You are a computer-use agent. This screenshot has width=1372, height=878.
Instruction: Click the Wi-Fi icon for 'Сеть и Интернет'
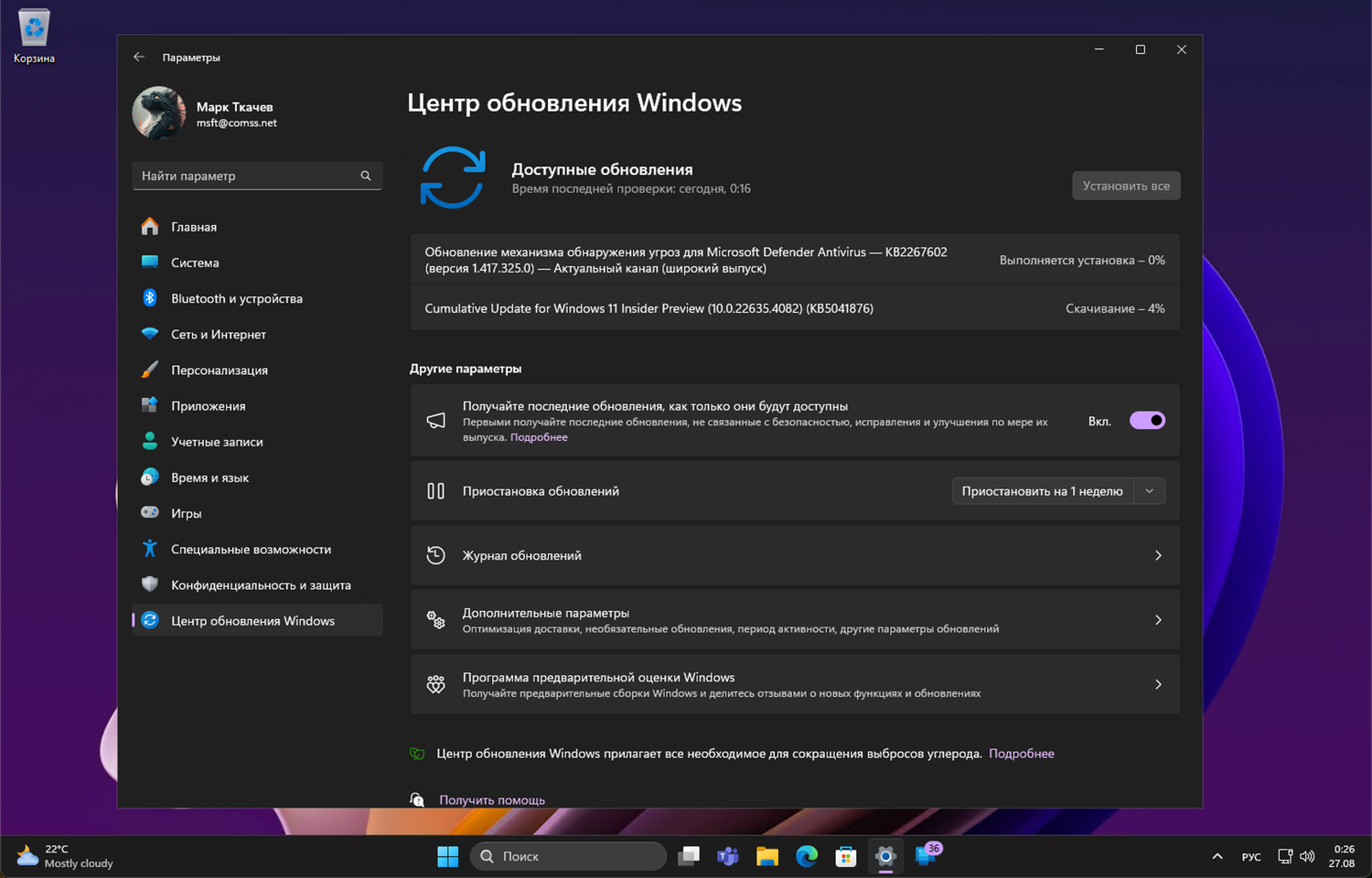pyautogui.click(x=150, y=334)
